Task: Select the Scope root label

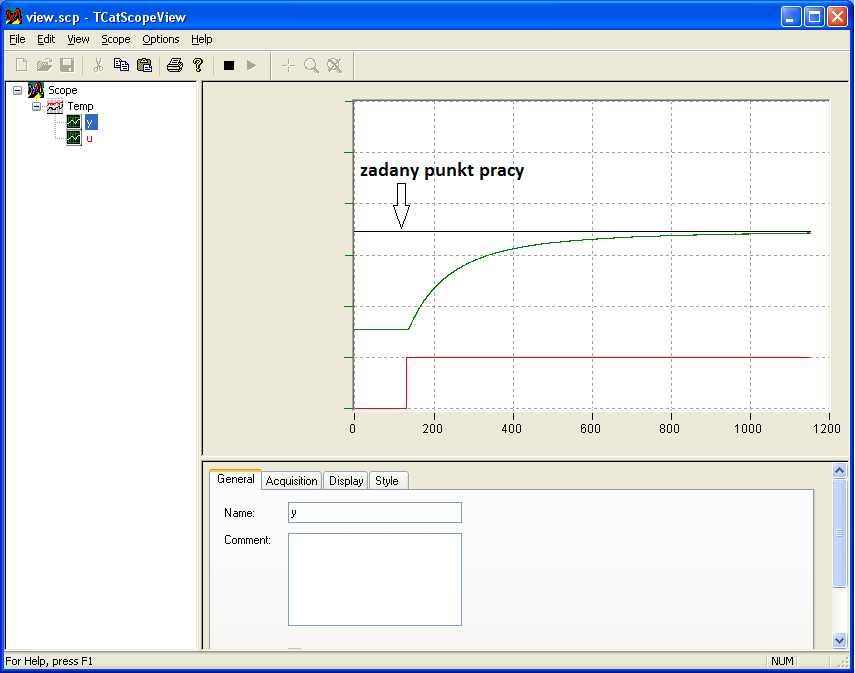Action: coord(63,90)
